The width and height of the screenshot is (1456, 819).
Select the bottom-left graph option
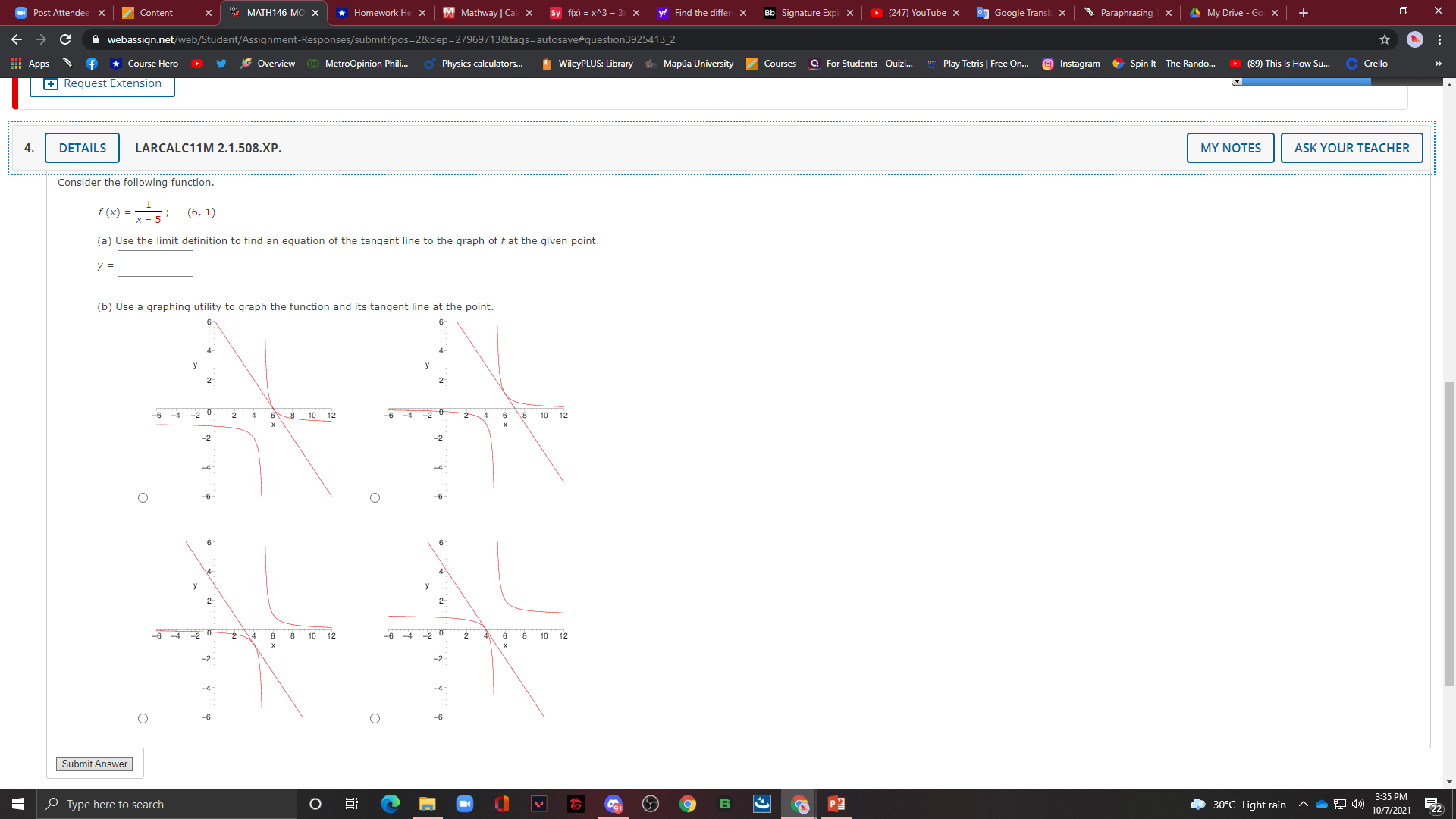pyautogui.click(x=143, y=719)
